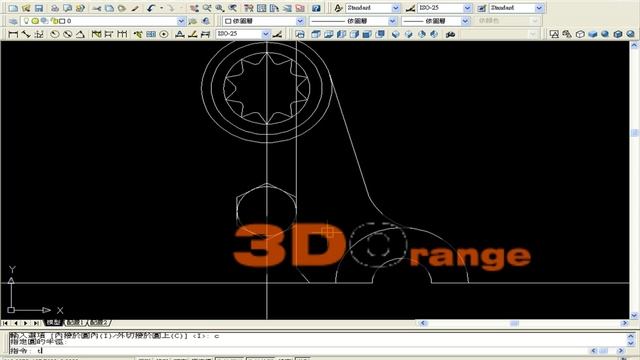This screenshot has width=640, height=360.
Task: Select the Quick Dimension tool
Action: point(96,34)
